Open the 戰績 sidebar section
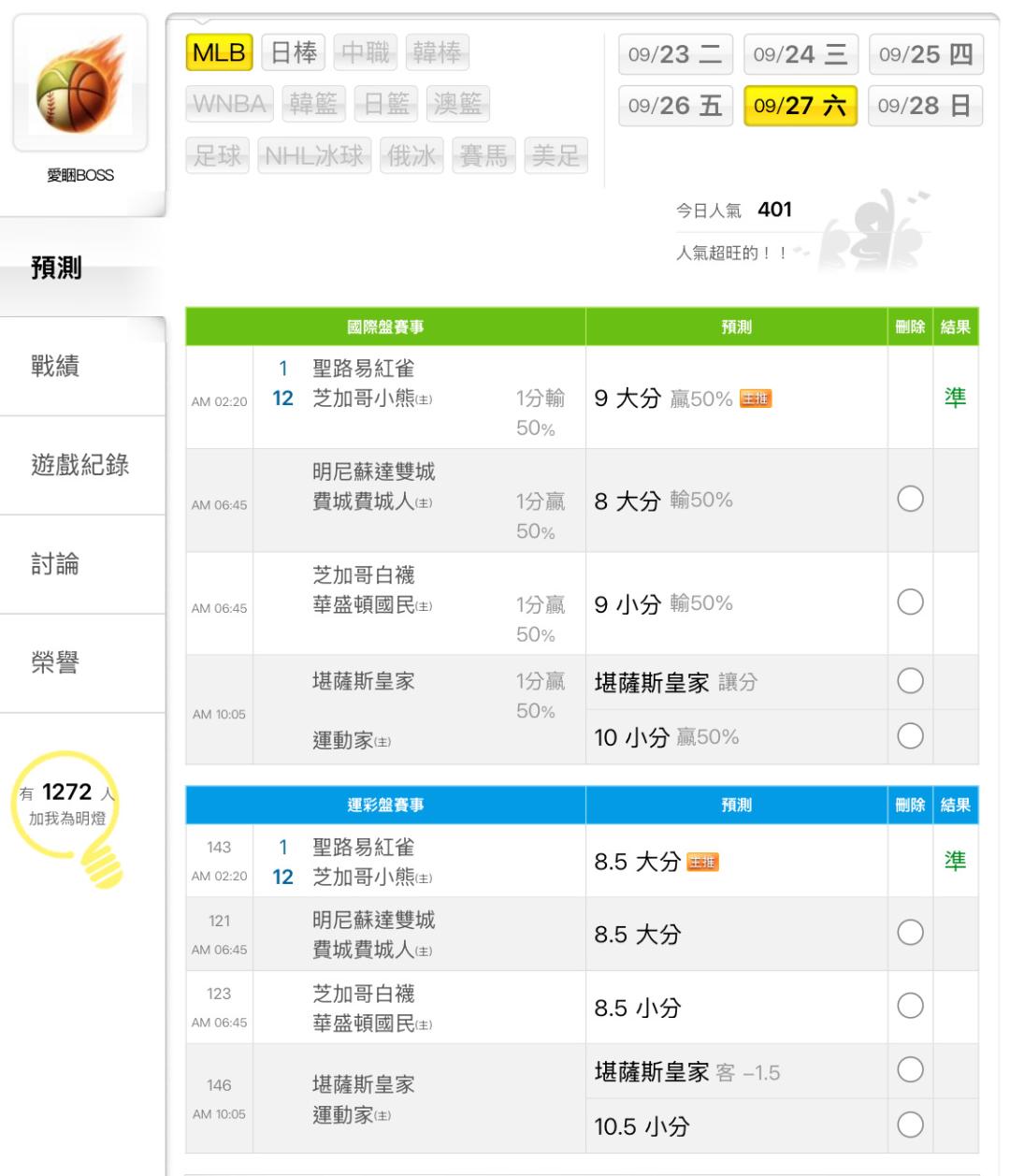This screenshot has width=1010, height=1176. [55, 367]
